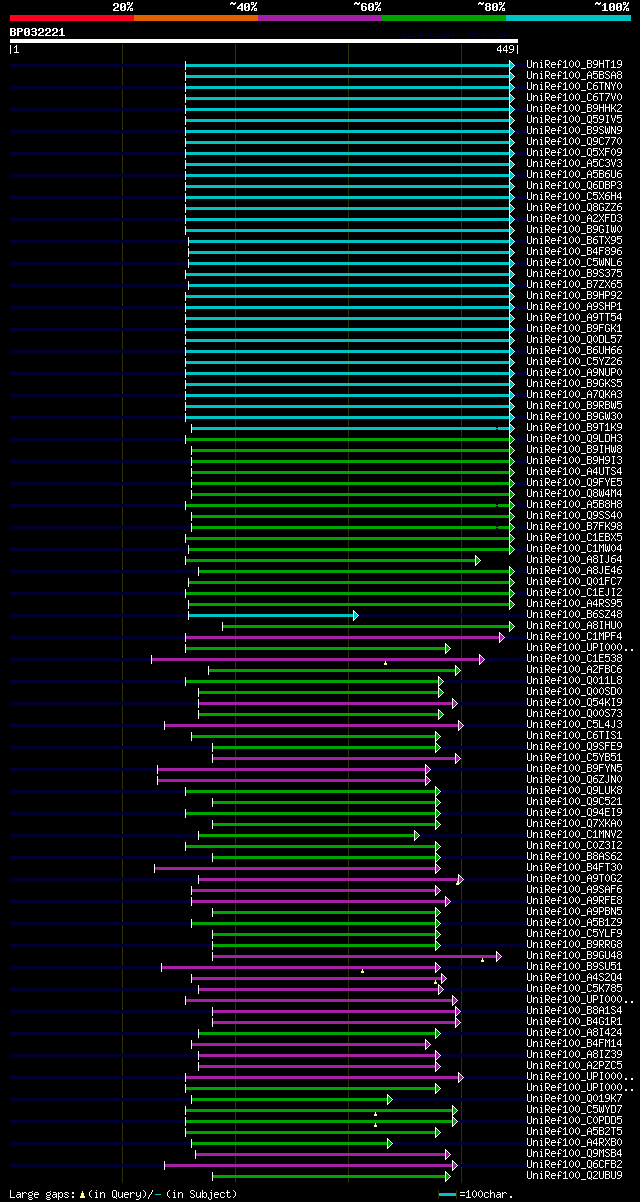Click the red 20% identity legend segment
This screenshot has width=640, height=1202.
pos(72,18)
